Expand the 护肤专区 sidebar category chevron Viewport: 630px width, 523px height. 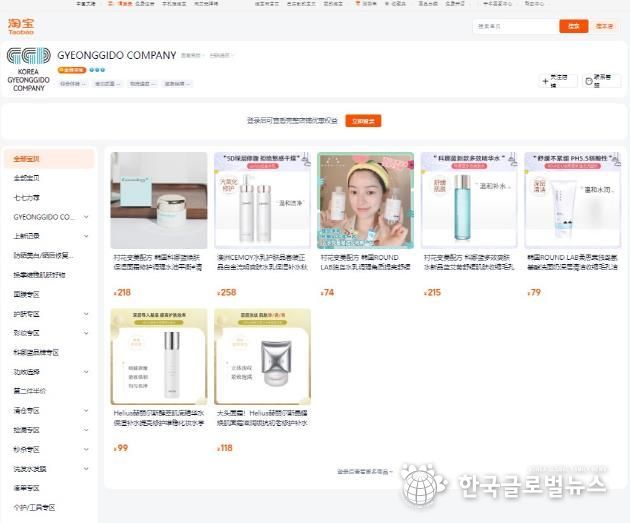pyautogui.click(x=86, y=314)
